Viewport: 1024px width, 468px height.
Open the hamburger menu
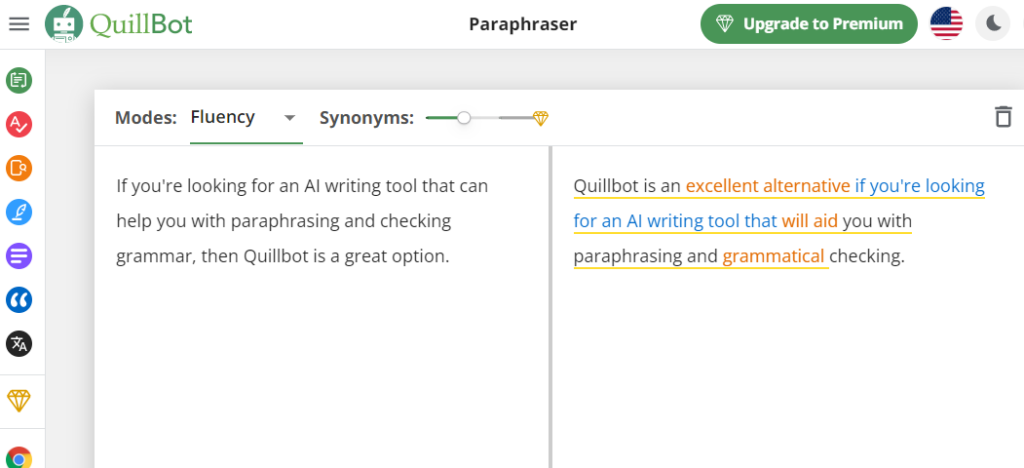18,23
